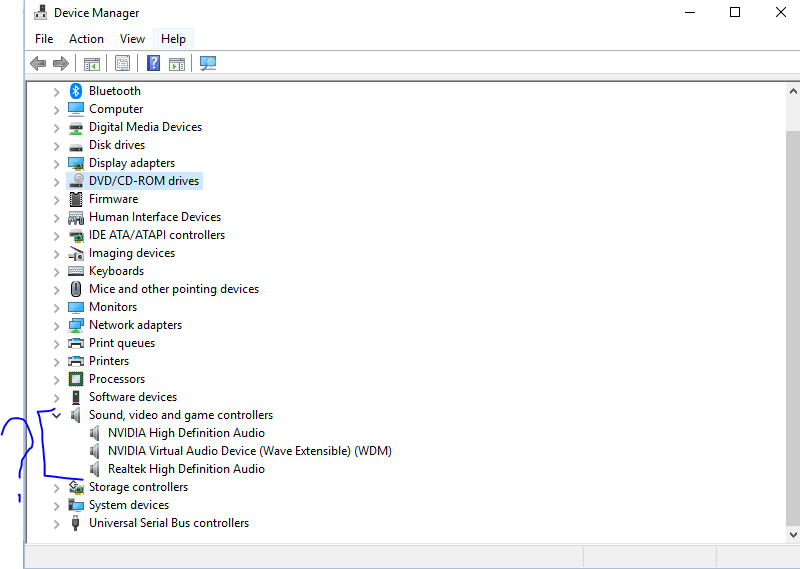The height and width of the screenshot is (569, 800).
Task: Click Scan for hardware changes icon
Action: tap(208, 63)
